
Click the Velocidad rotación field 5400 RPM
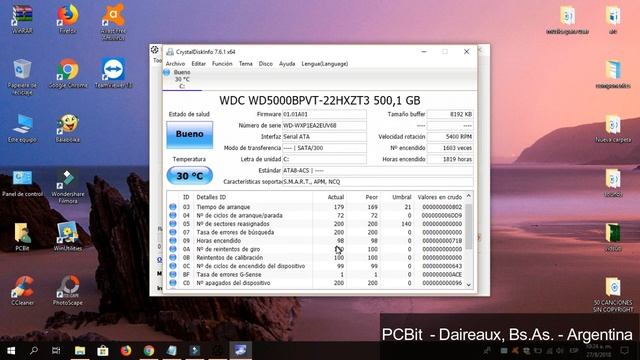click(450, 137)
